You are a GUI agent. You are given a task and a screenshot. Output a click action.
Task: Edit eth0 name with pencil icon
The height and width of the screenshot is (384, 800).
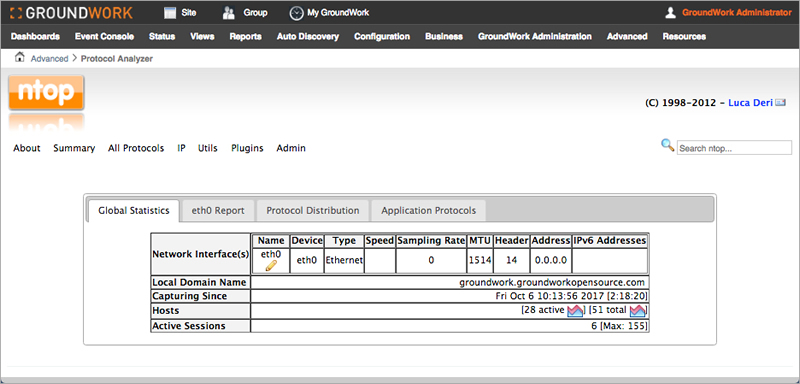(271, 265)
